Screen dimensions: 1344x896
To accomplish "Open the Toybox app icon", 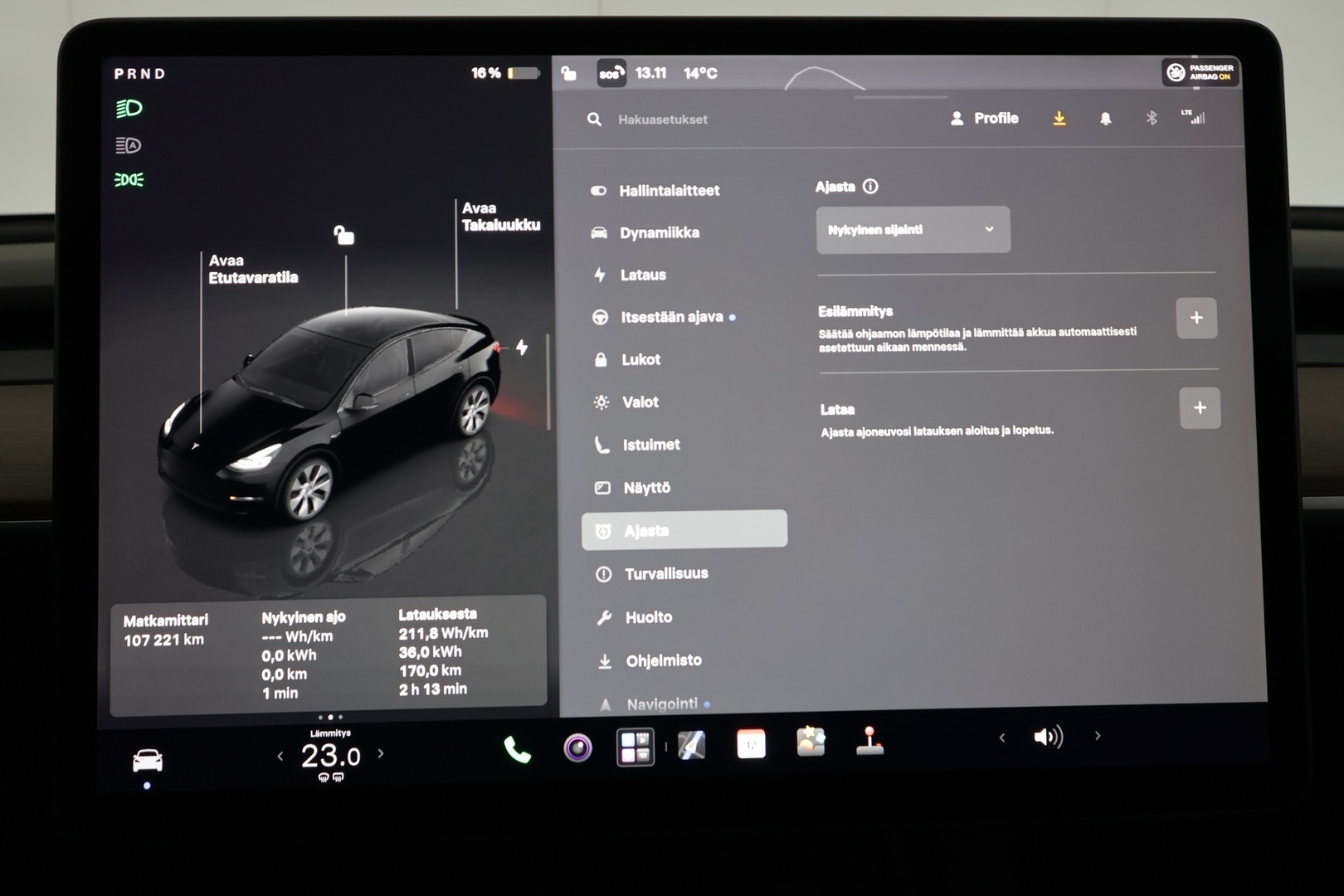I will click(x=811, y=742).
